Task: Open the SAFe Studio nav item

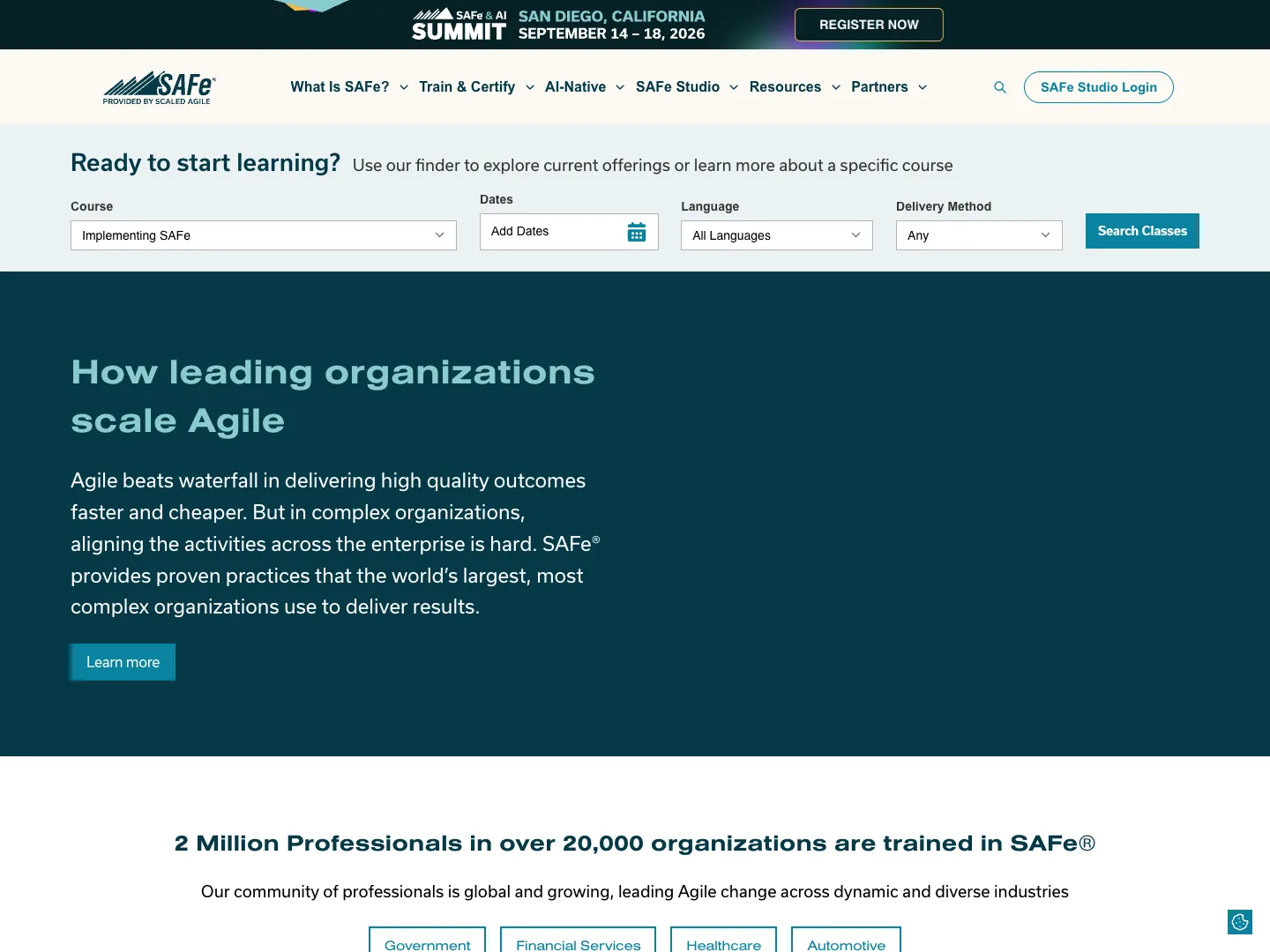Action: pos(677,87)
